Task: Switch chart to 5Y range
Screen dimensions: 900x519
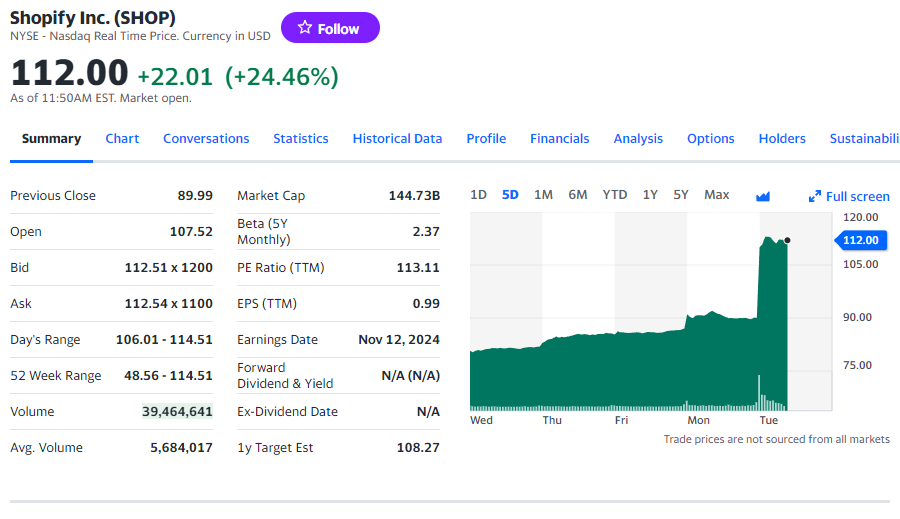Action: (681, 195)
